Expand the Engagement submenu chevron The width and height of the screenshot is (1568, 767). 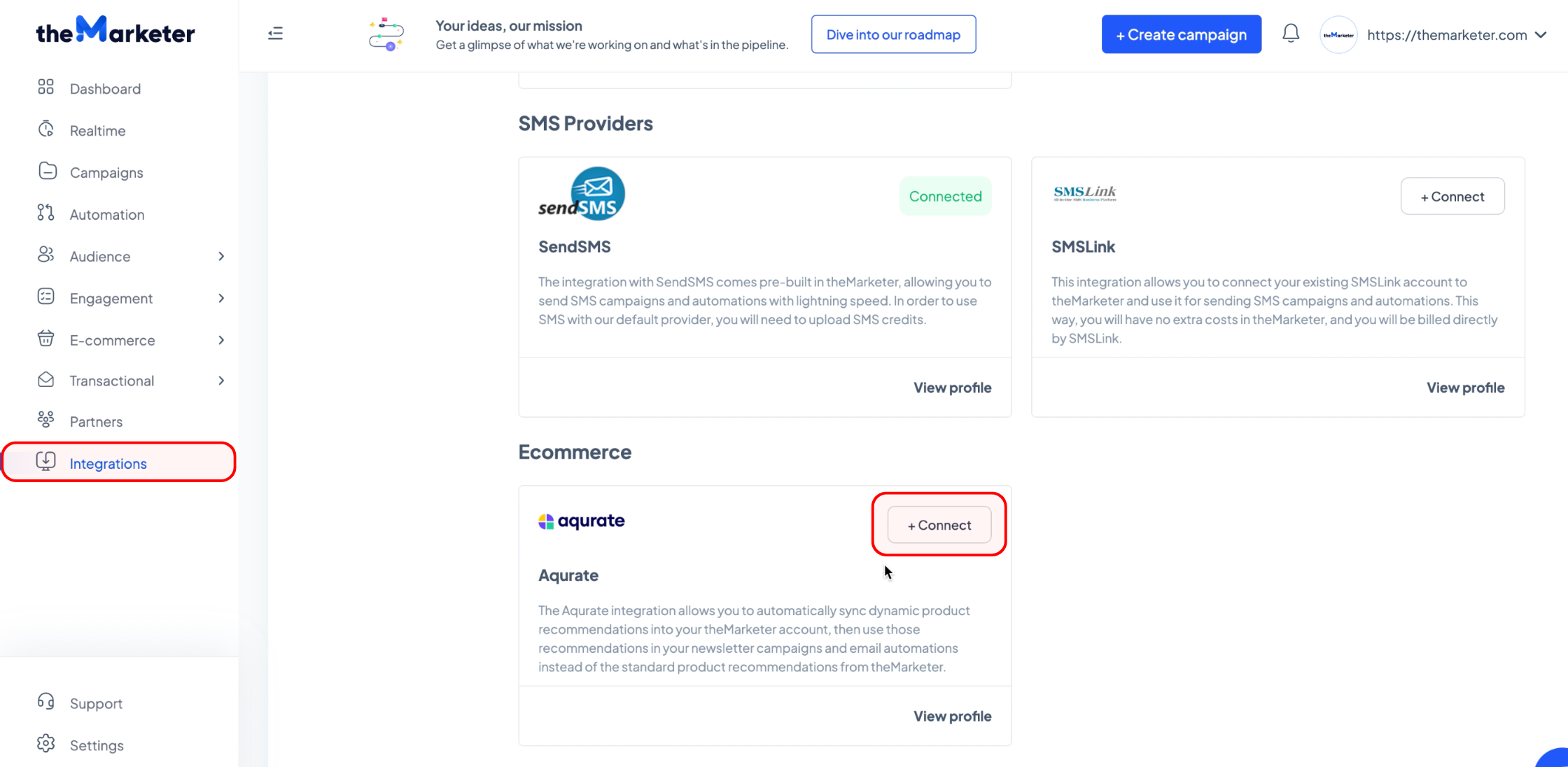point(221,298)
